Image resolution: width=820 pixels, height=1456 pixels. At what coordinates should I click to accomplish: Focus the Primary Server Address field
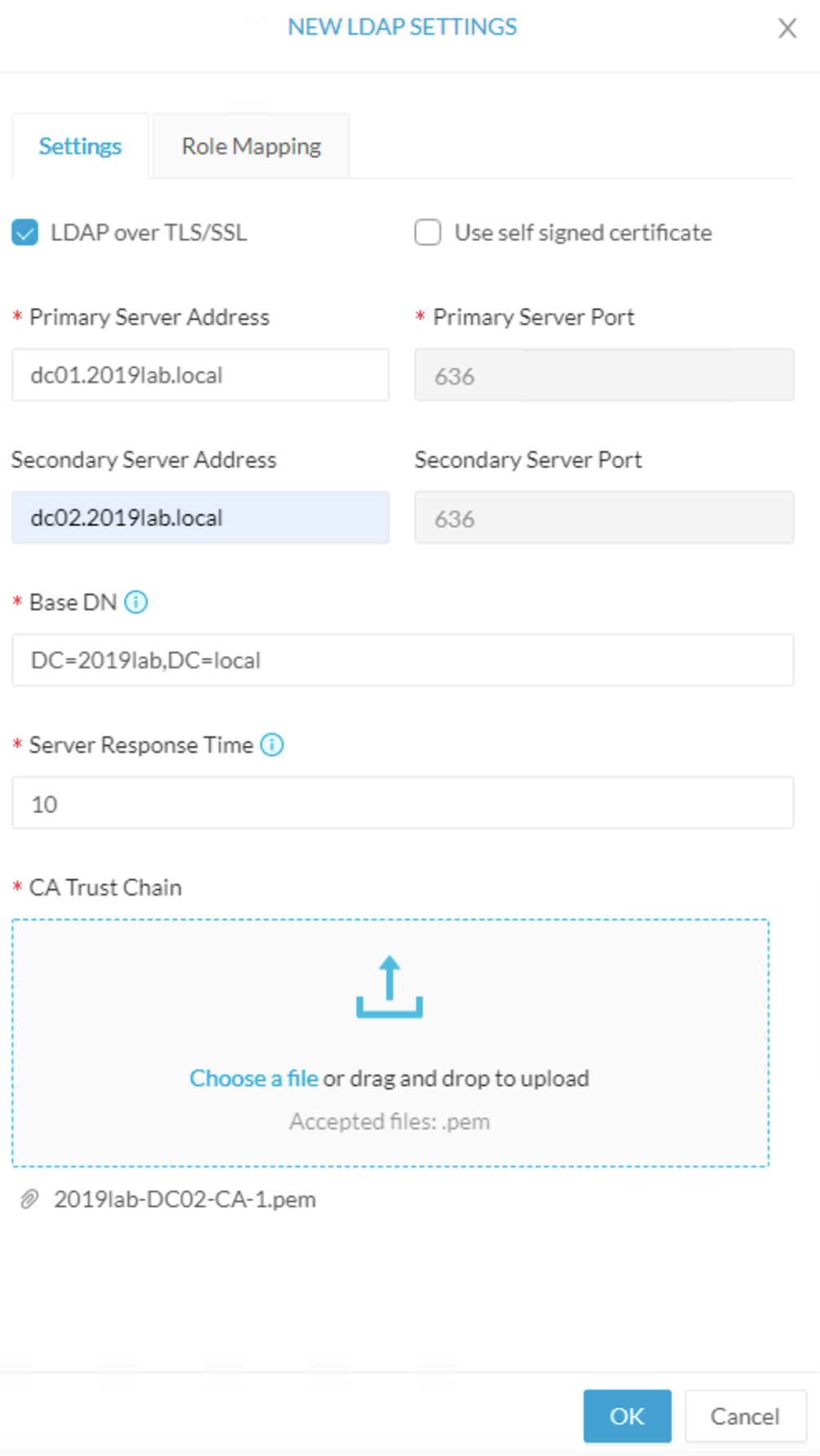(x=200, y=375)
